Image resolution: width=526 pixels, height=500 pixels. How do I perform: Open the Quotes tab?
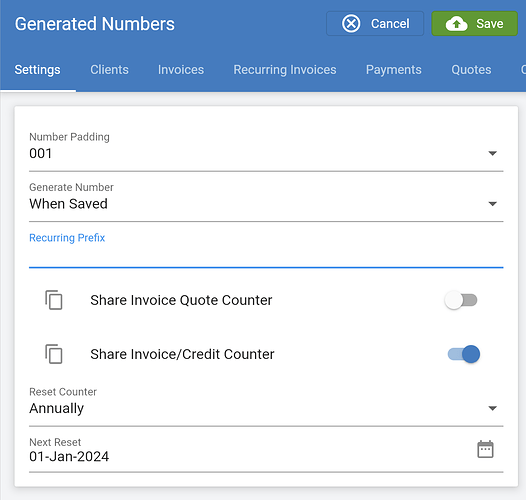coord(471,70)
